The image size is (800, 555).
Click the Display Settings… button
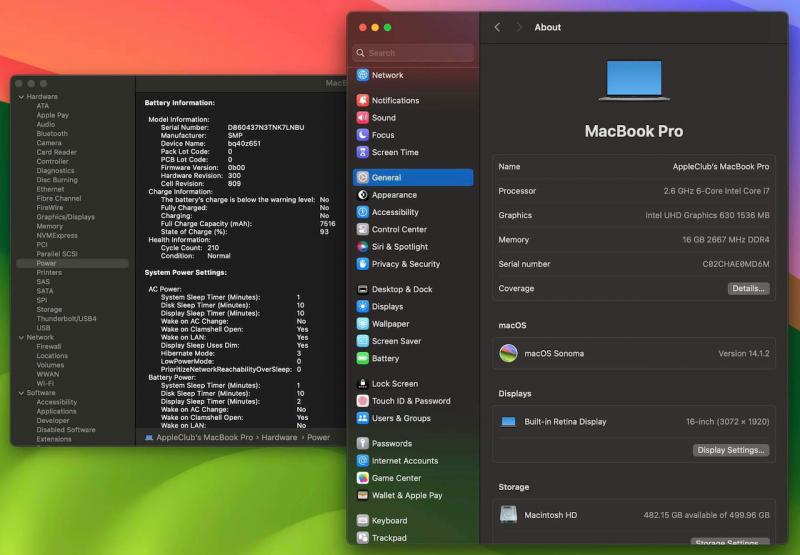tap(731, 450)
